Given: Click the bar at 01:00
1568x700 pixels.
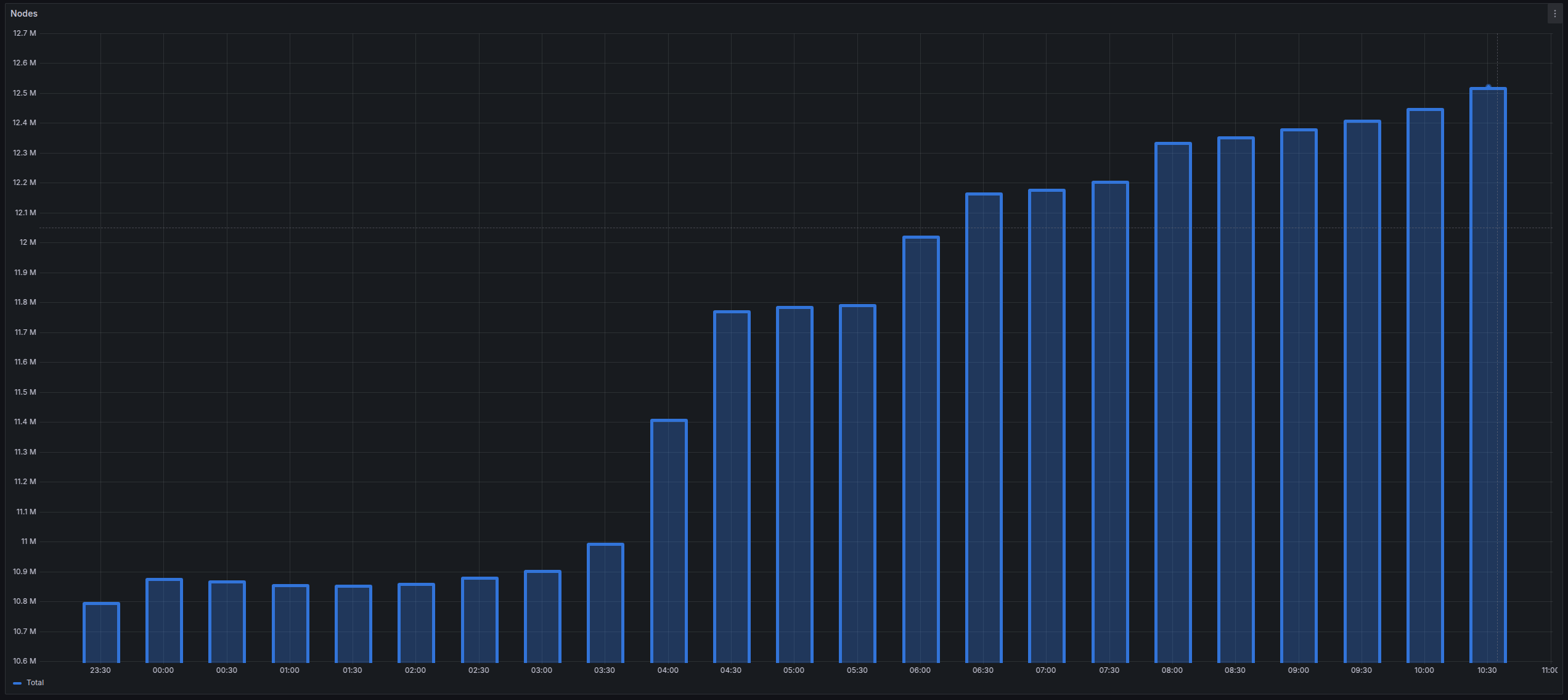Looking at the screenshot, I should tap(290, 624).
